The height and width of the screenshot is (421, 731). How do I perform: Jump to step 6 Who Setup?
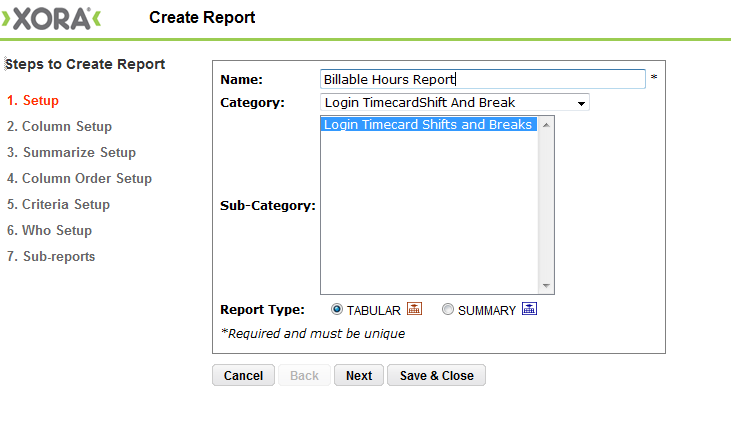point(49,230)
